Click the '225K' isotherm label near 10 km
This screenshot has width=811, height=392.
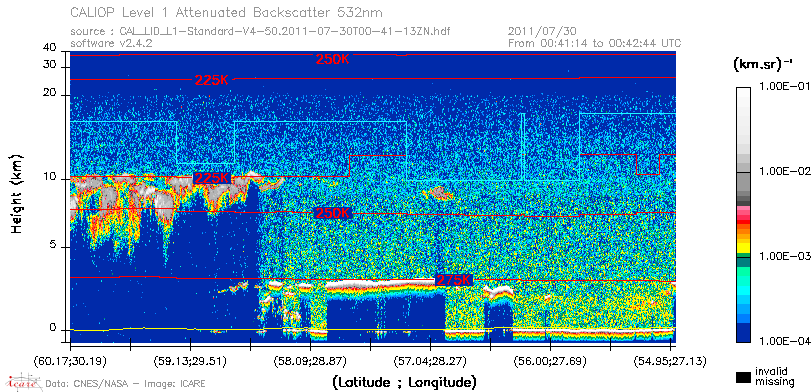(212, 178)
